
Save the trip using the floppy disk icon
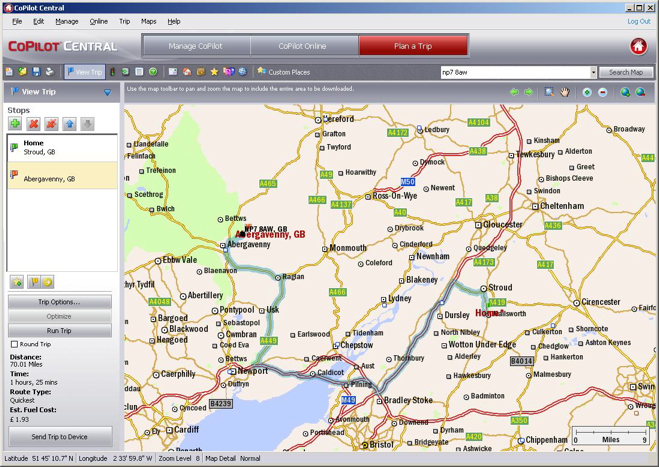(36, 72)
